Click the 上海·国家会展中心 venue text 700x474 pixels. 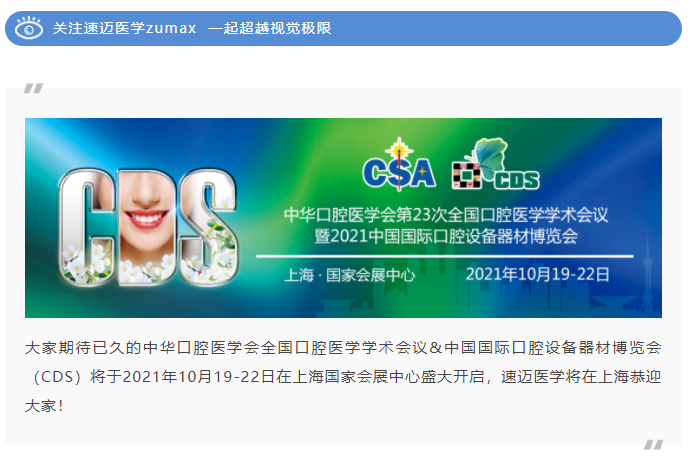click(350, 274)
